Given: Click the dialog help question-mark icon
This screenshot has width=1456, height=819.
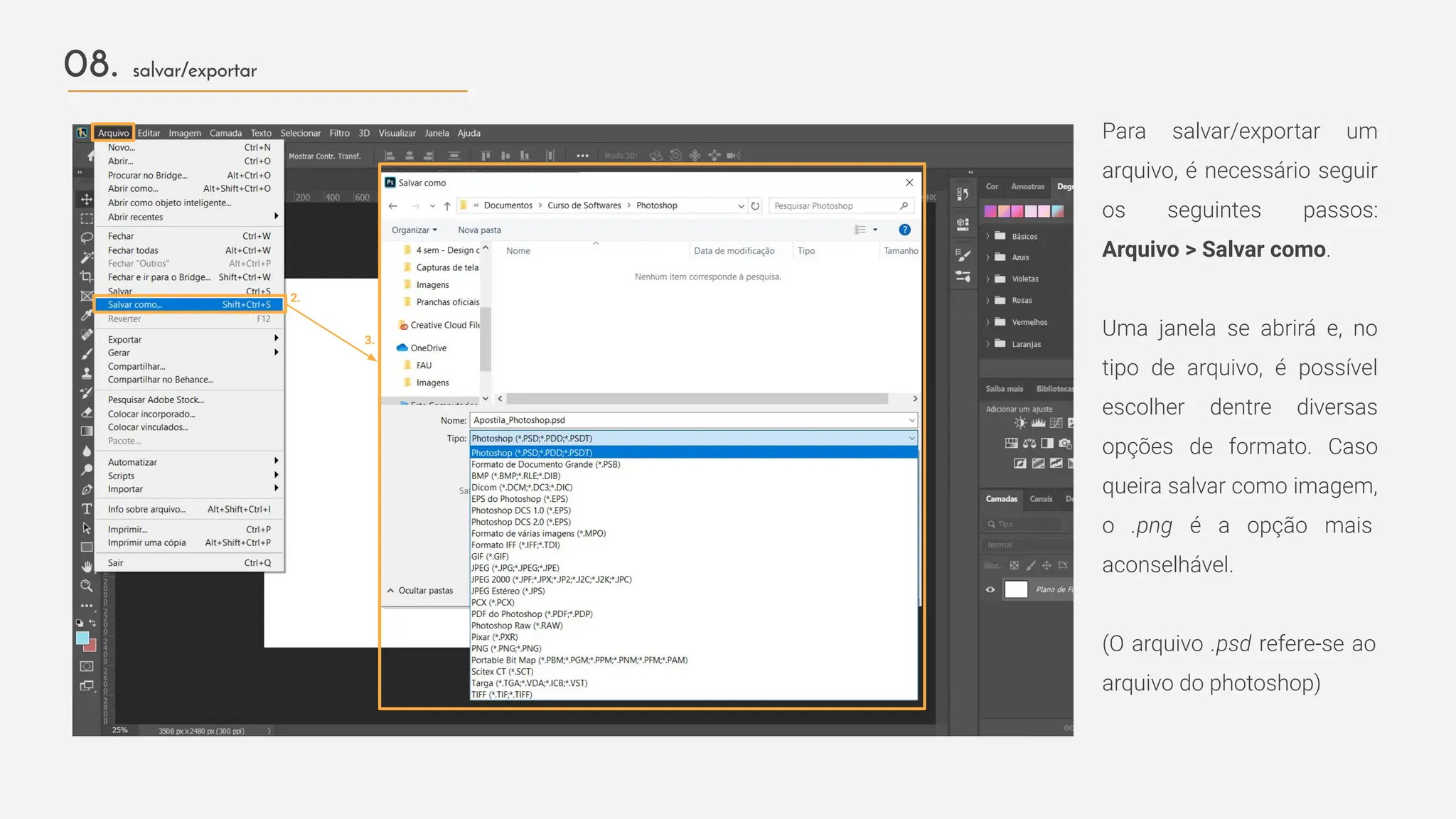Looking at the screenshot, I should tap(904, 230).
